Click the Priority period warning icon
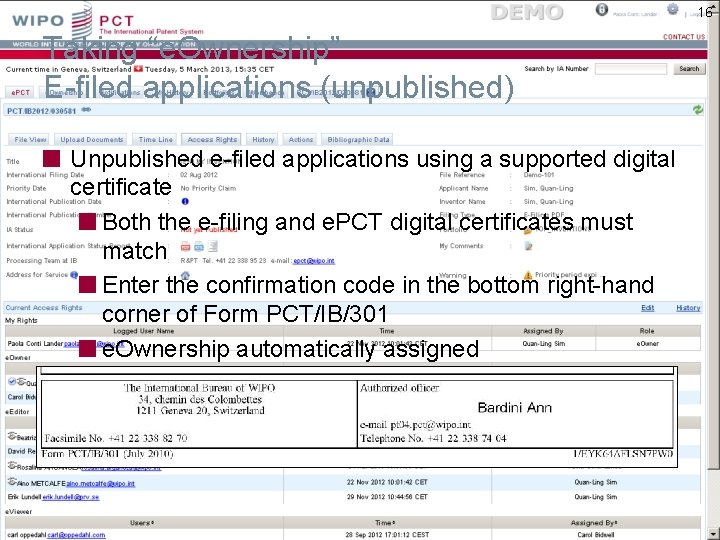 pyautogui.click(x=528, y=275)
